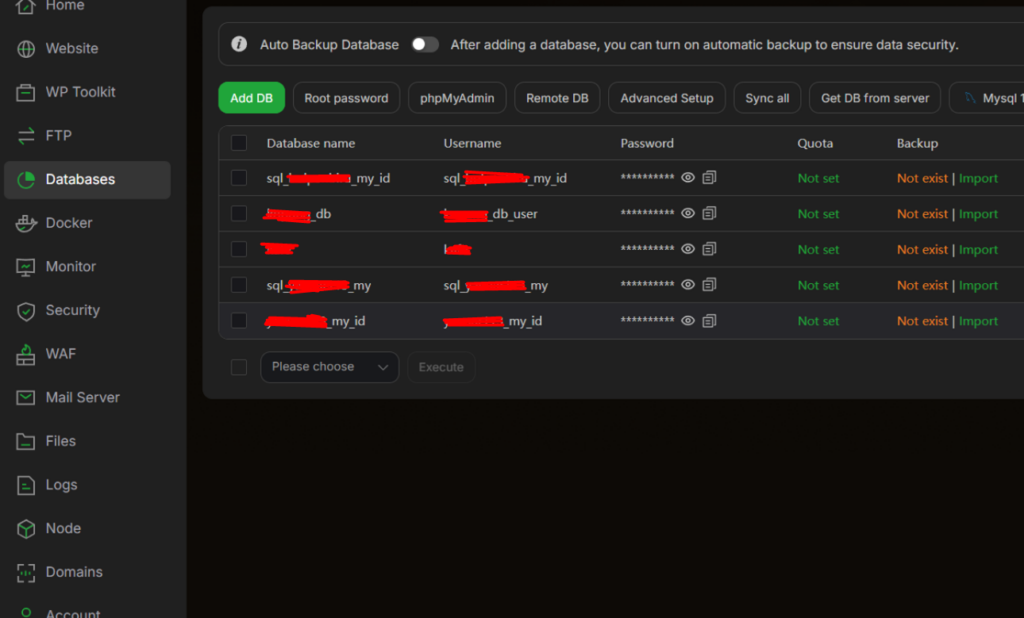Image resolution: width=1024 pixels, height=618 pixels.
Task: Click the Root password button
Action: coord(346,98)
